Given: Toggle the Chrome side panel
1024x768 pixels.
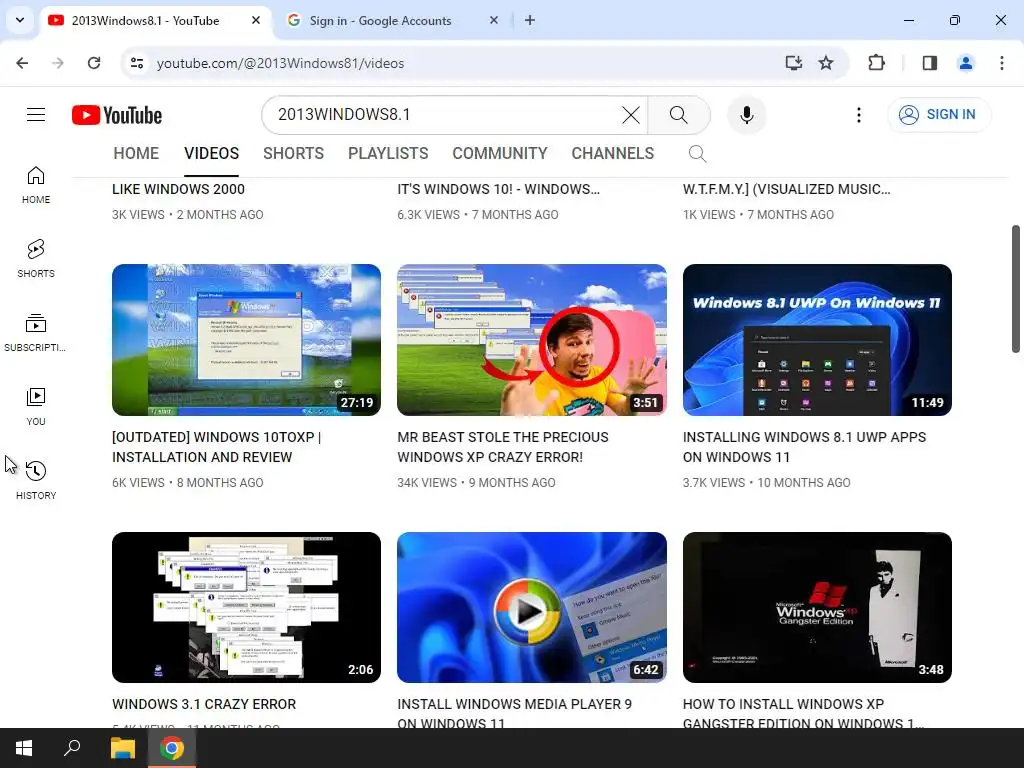Looking at the screenshot, I should click(929, 63).
